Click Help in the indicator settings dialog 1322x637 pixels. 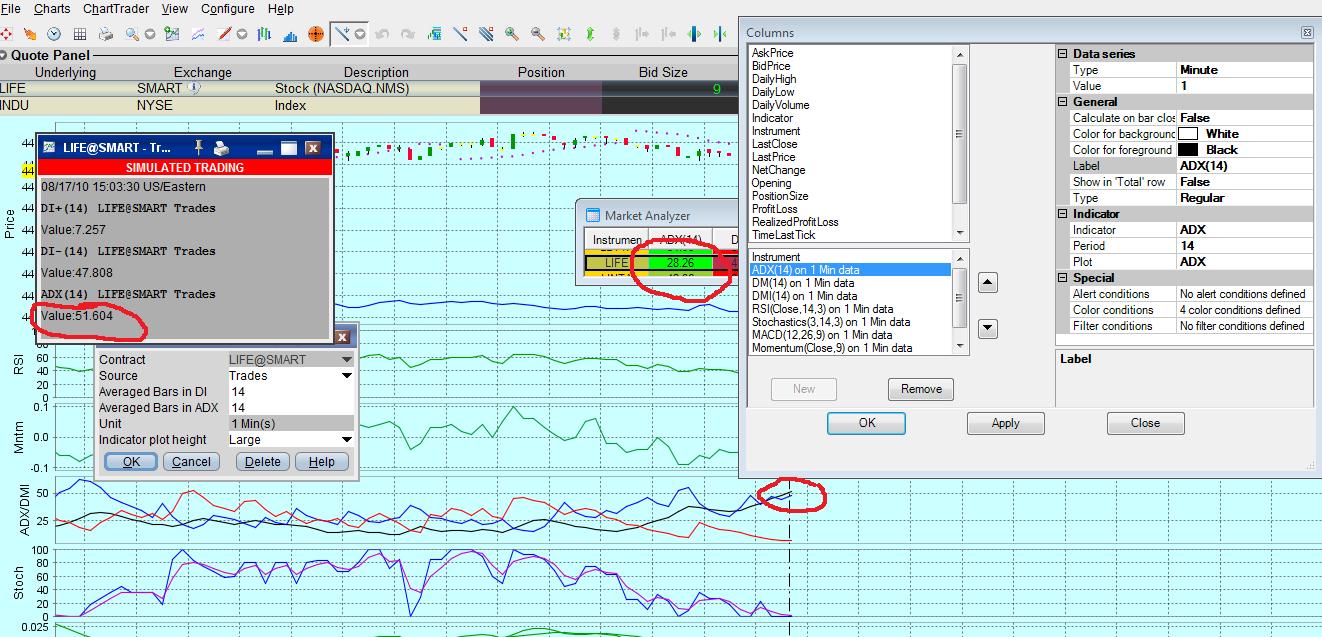pyautogui.click(x=322, y=462)
